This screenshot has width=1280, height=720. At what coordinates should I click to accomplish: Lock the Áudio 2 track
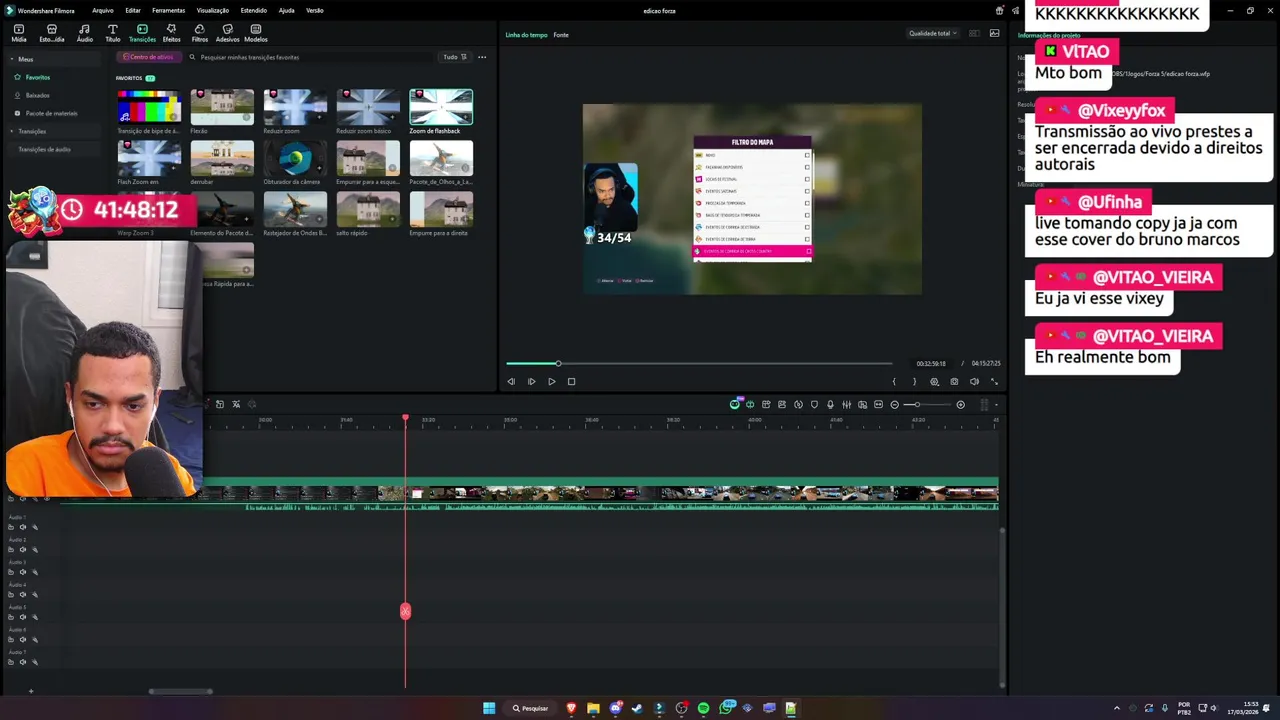click(11, 549)
